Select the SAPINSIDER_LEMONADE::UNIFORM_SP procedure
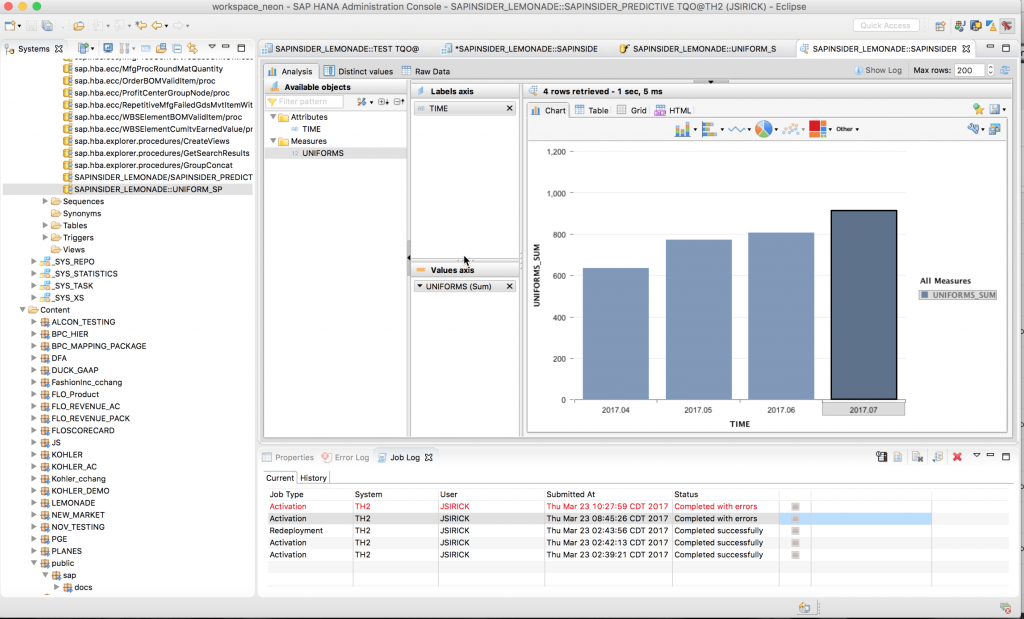 coord(148,189)
